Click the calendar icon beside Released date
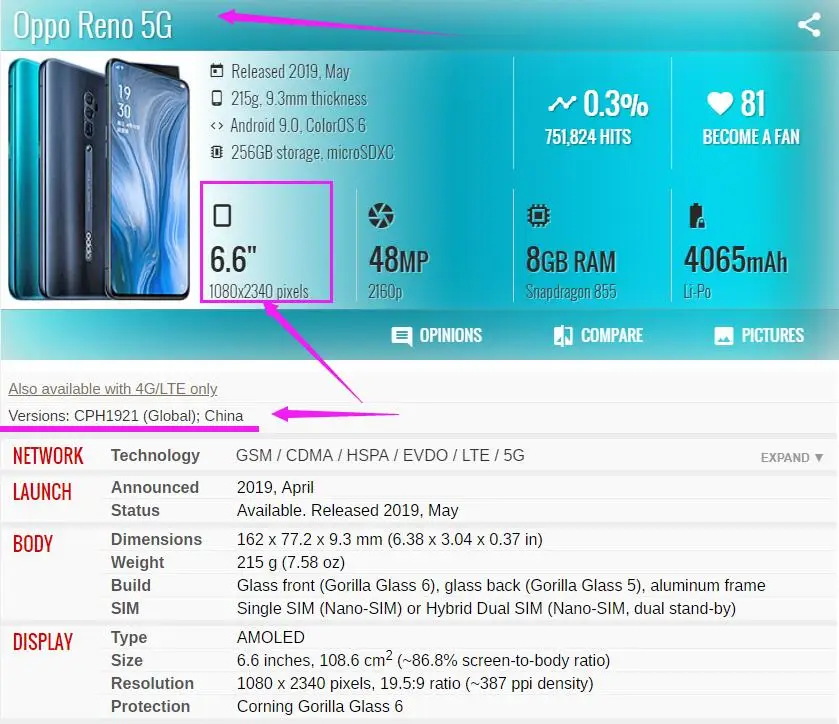 [217, 71]
